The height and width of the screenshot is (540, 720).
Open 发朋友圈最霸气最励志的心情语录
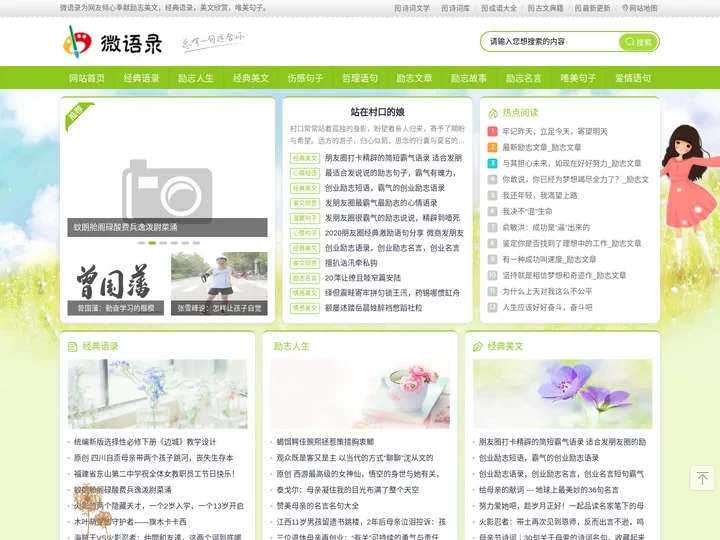click(381, 203)
